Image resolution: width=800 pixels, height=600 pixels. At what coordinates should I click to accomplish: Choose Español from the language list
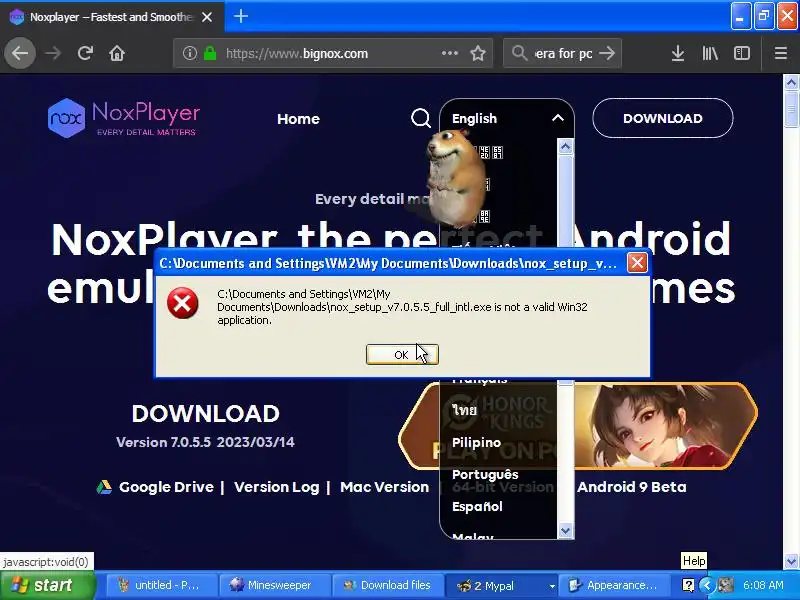[477, 507]
